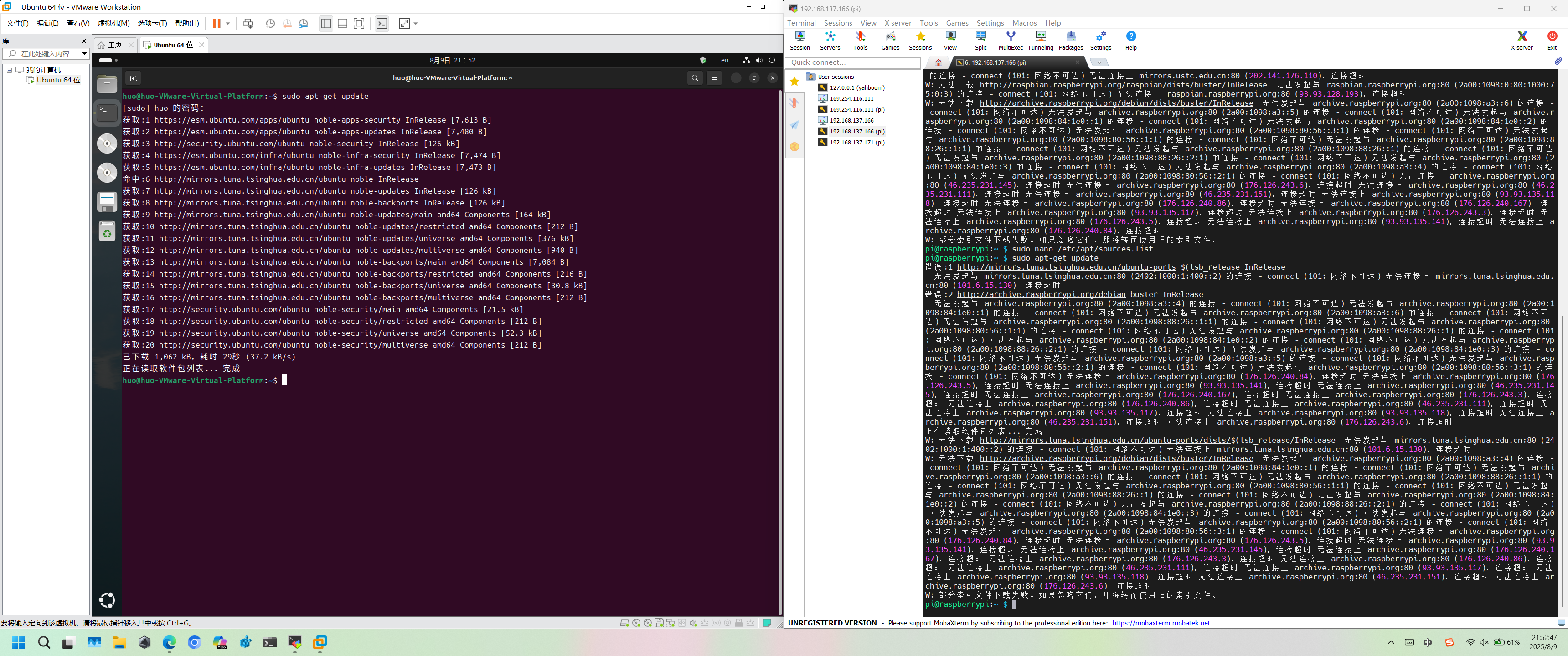Viewport: 1568px width, 656px height.
Task: Open the Games toolbar icon in MobaXterm
Action: point(890,41)
